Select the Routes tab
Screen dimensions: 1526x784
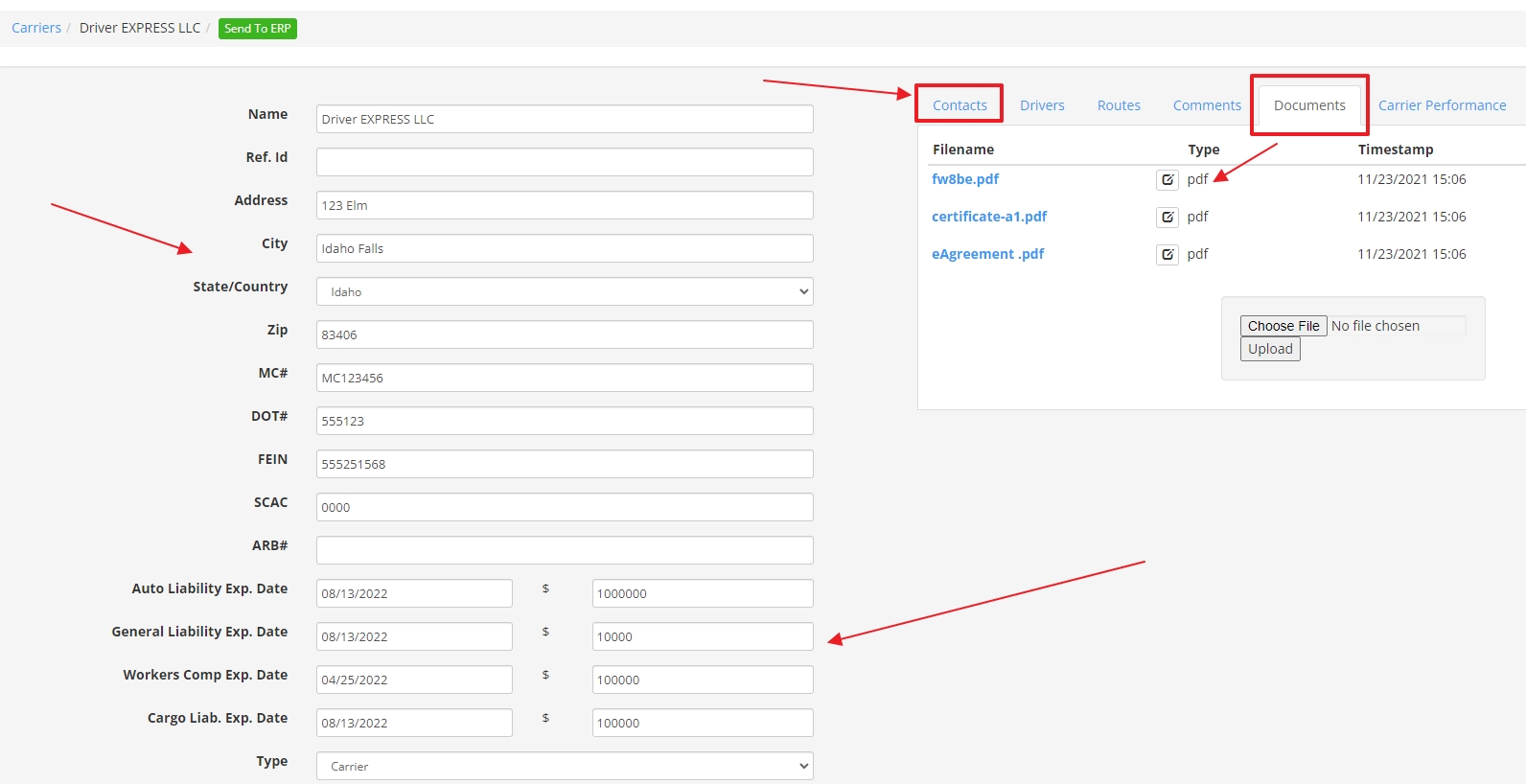(x=1119, y=105)
